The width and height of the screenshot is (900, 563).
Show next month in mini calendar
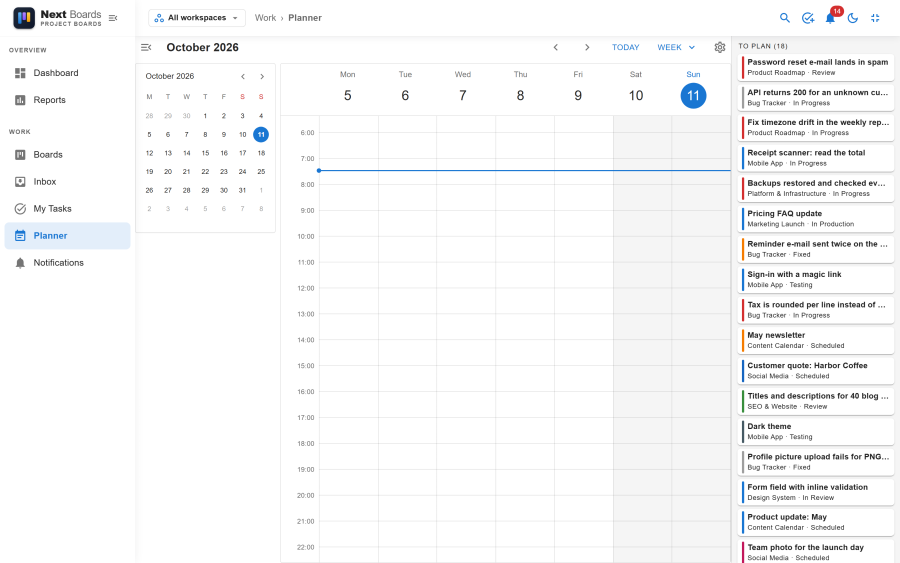262,76
